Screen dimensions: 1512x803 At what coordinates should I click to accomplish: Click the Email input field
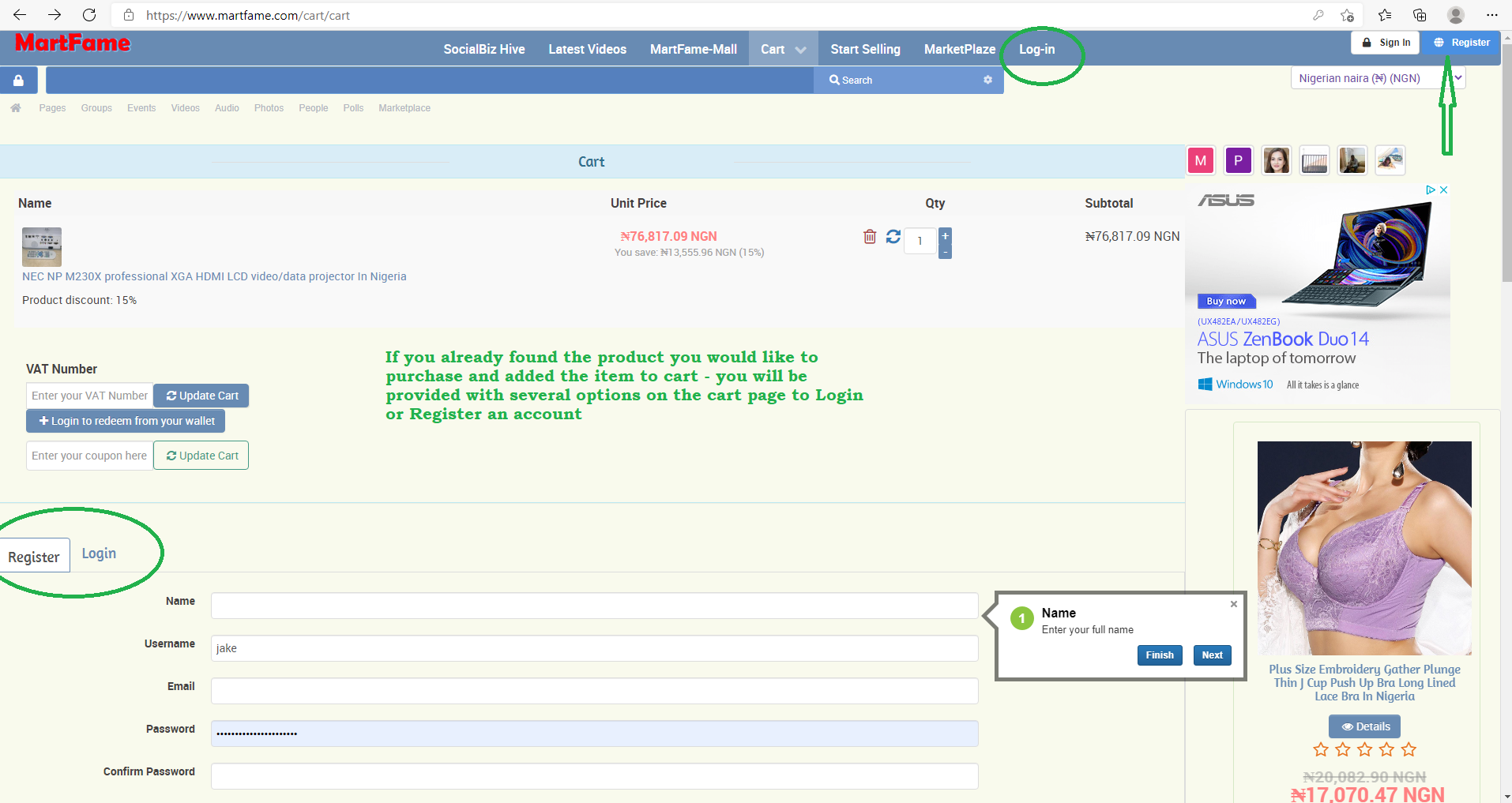594,691
